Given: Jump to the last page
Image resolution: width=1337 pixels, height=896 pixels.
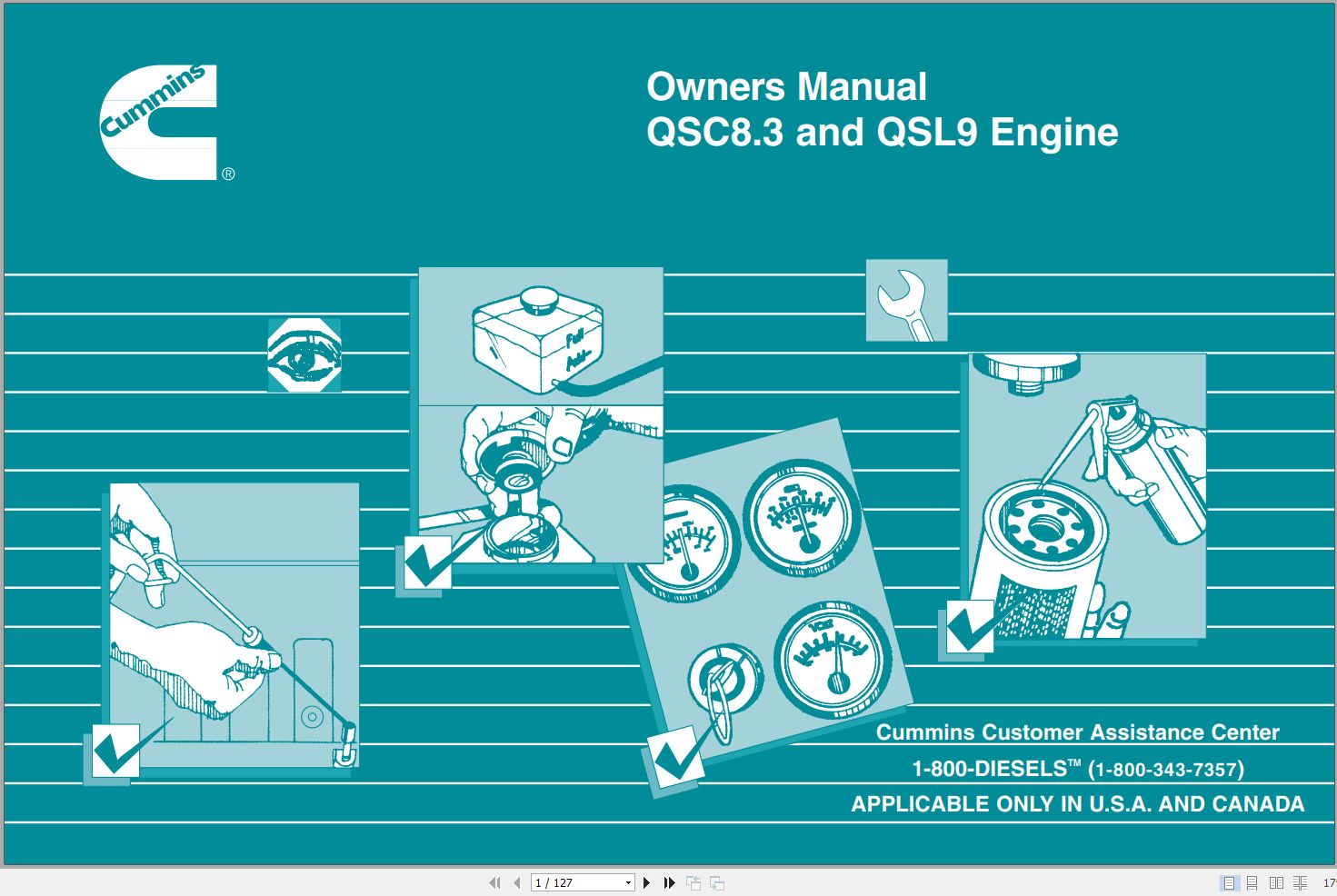Looking at the screenshot, I should point(670,882).
